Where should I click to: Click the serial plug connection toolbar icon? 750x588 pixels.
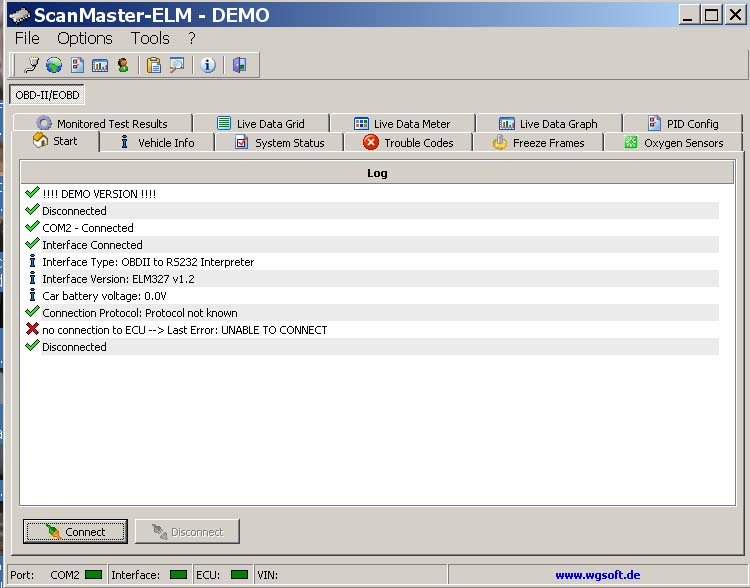pyautogui.click(x=32, y=65)
